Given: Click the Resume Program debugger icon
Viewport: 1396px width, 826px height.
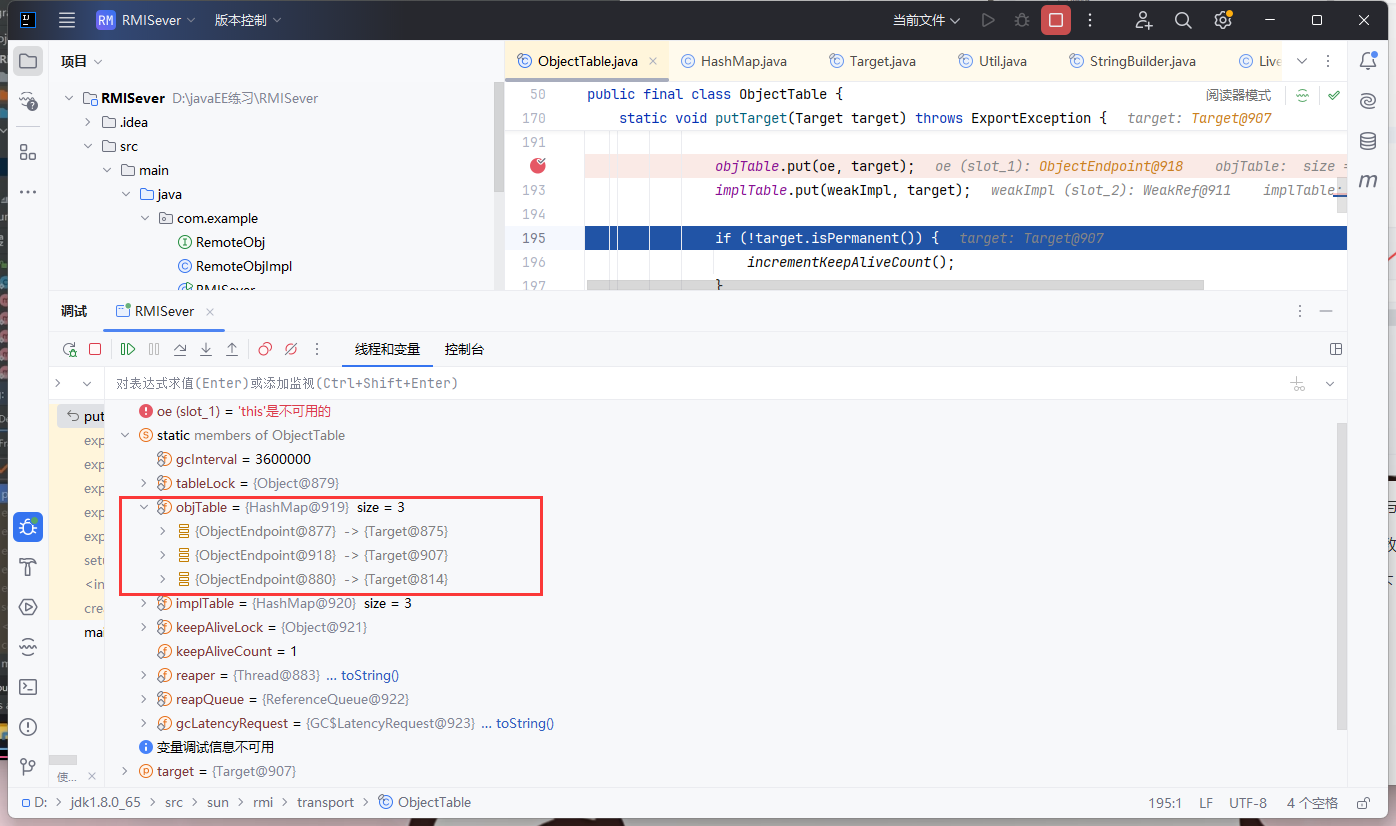Looking at the screenshot, I should 128,349.
